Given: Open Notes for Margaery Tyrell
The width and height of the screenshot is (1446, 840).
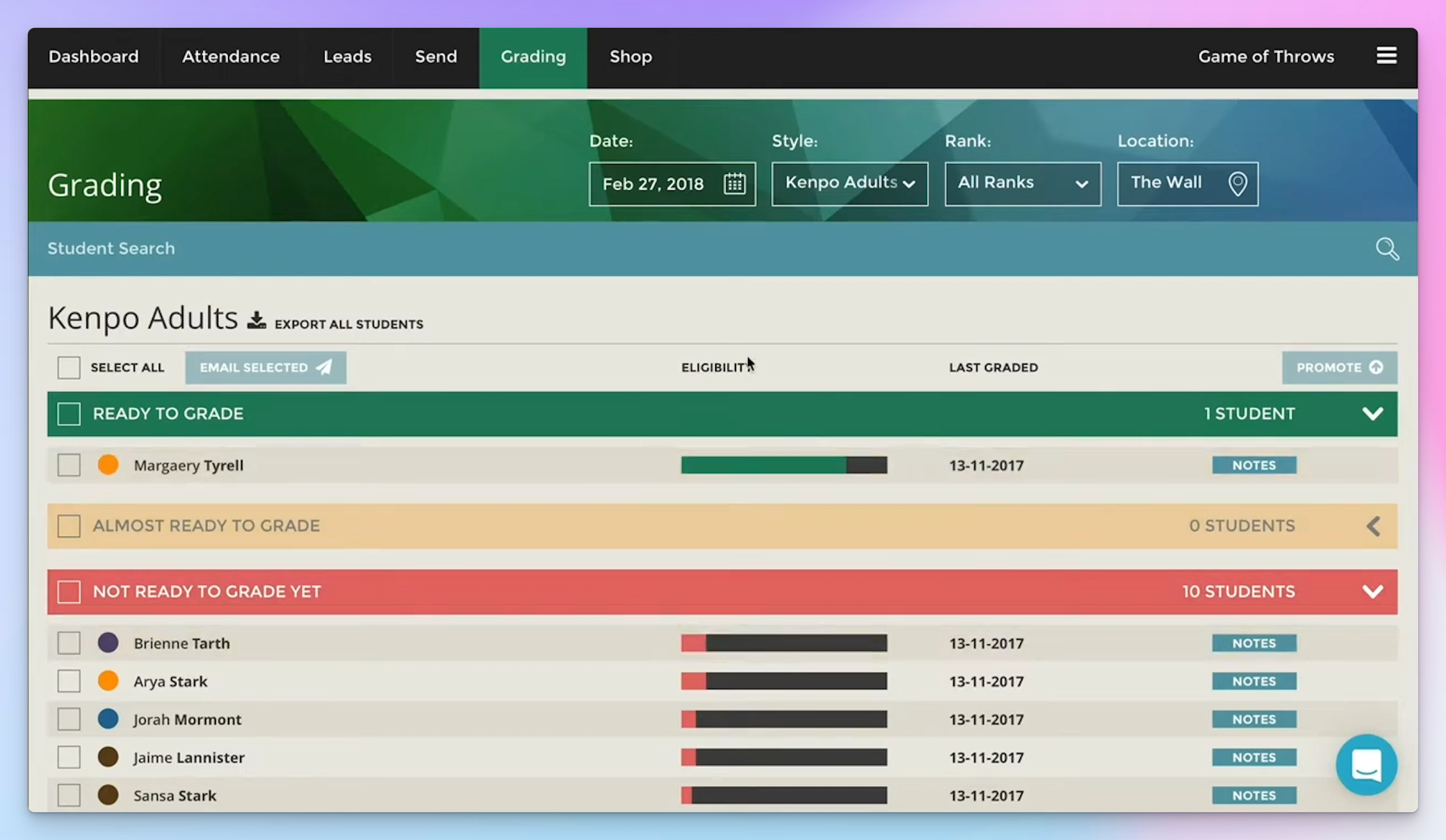Looking at the screenshot, I should [1254, 465].
